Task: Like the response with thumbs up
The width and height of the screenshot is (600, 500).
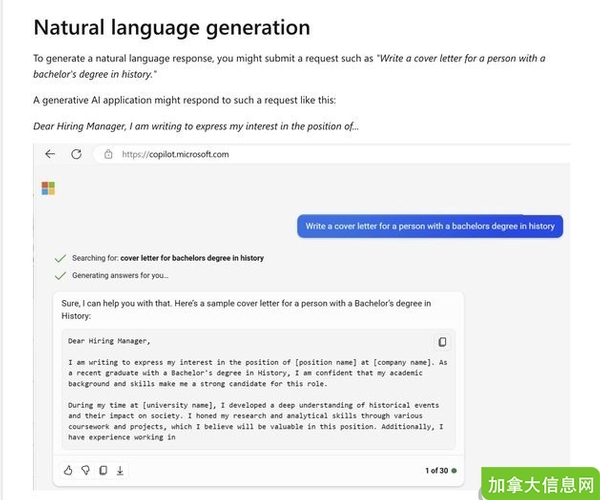Action: (68, 470)
